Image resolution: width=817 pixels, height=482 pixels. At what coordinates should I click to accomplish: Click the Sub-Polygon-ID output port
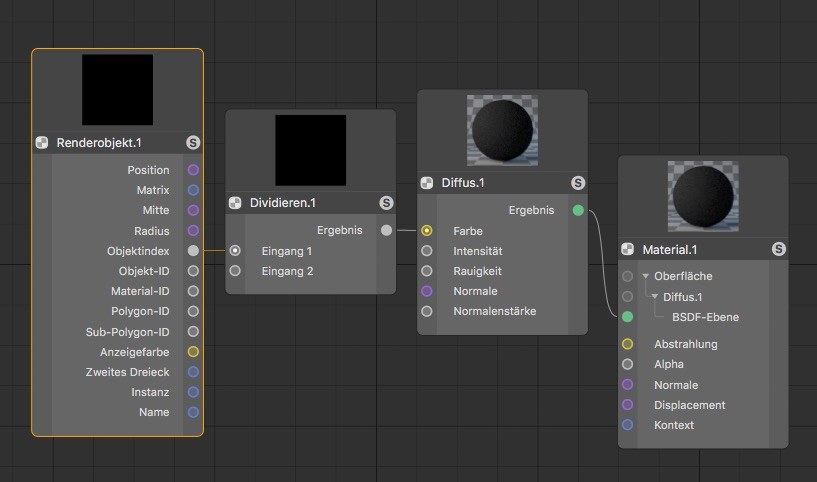(193, 331)
